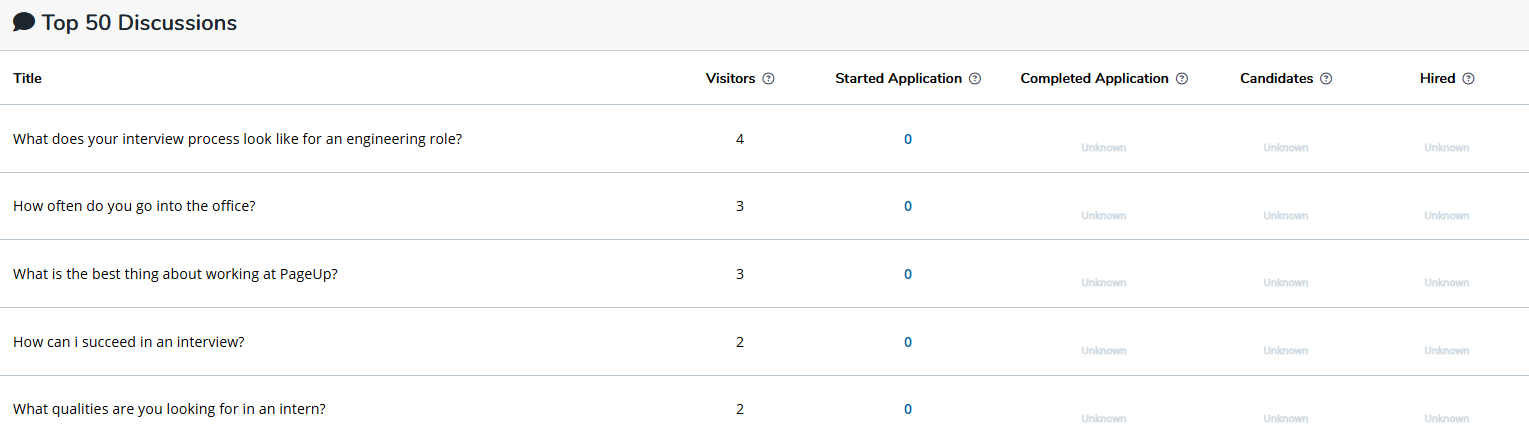Click visitor count 2 in intern qualities row
Image resolution: width=1529 pixels, height=444 pixels.
[x=740, y=409]
